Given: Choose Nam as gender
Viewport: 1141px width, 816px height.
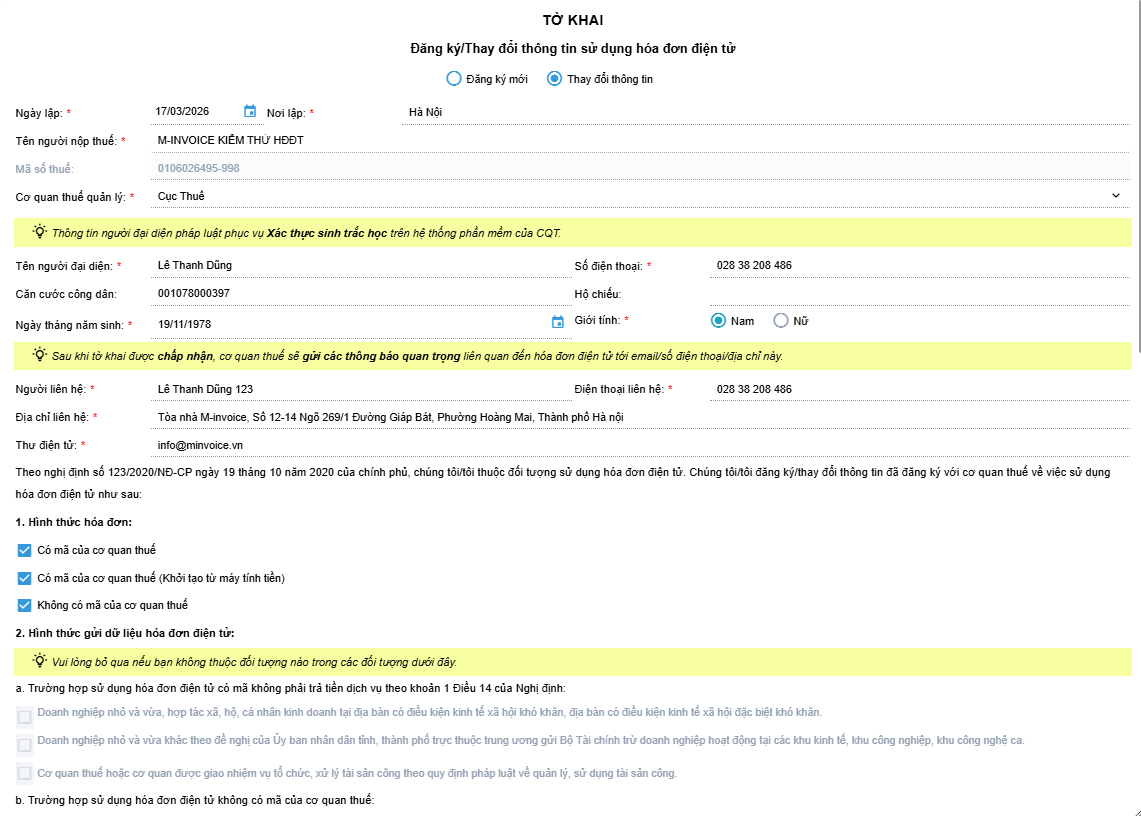Looking at the screenshot, I should tap(718, 321).
